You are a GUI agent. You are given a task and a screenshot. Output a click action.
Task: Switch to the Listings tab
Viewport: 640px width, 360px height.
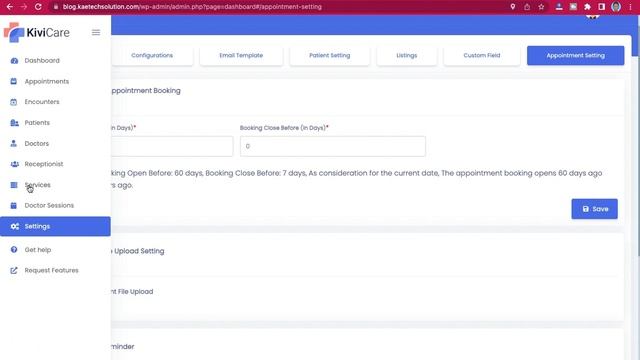tap(407, 56)
